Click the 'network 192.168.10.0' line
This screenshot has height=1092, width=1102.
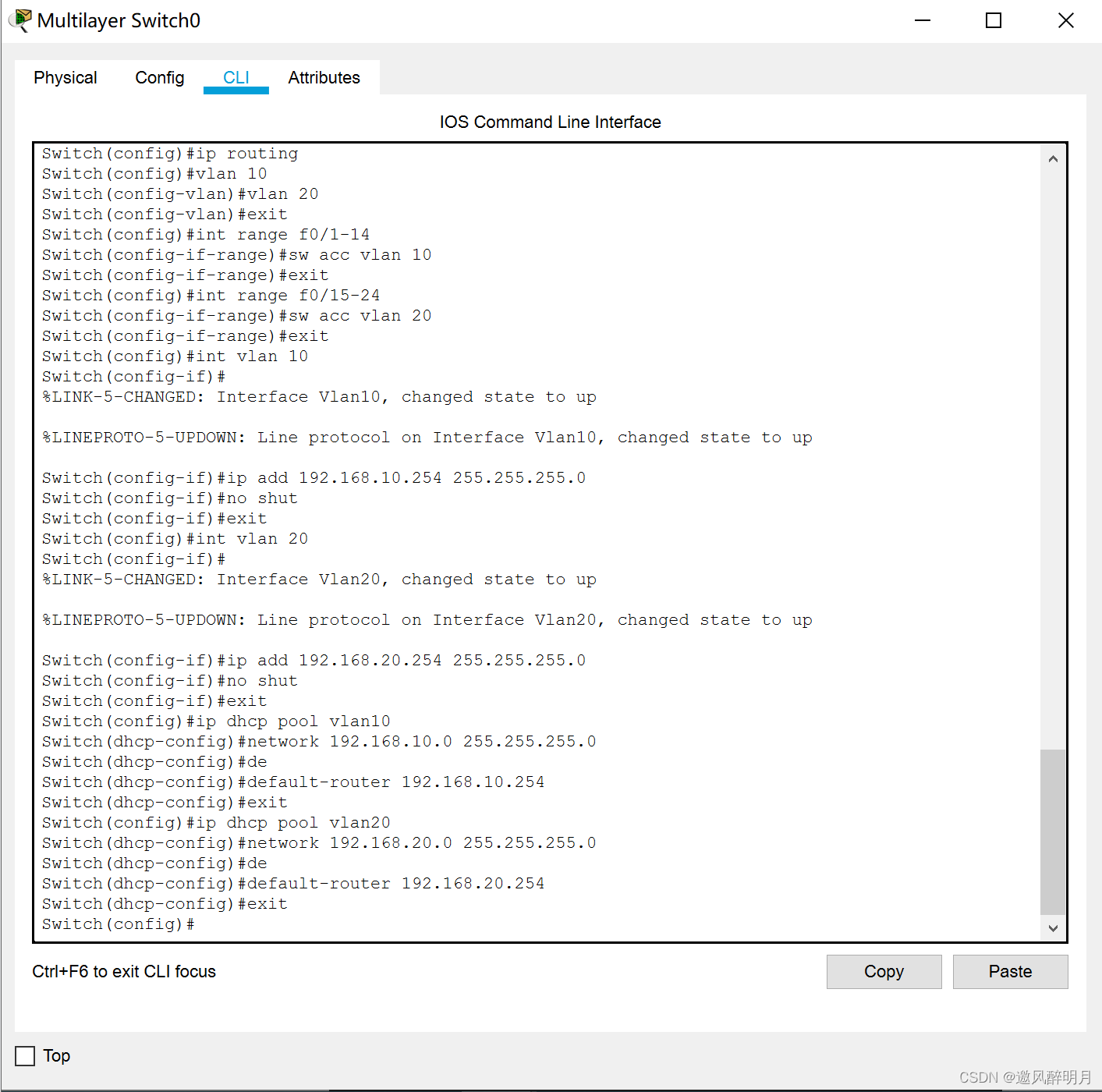click(319, 742)
